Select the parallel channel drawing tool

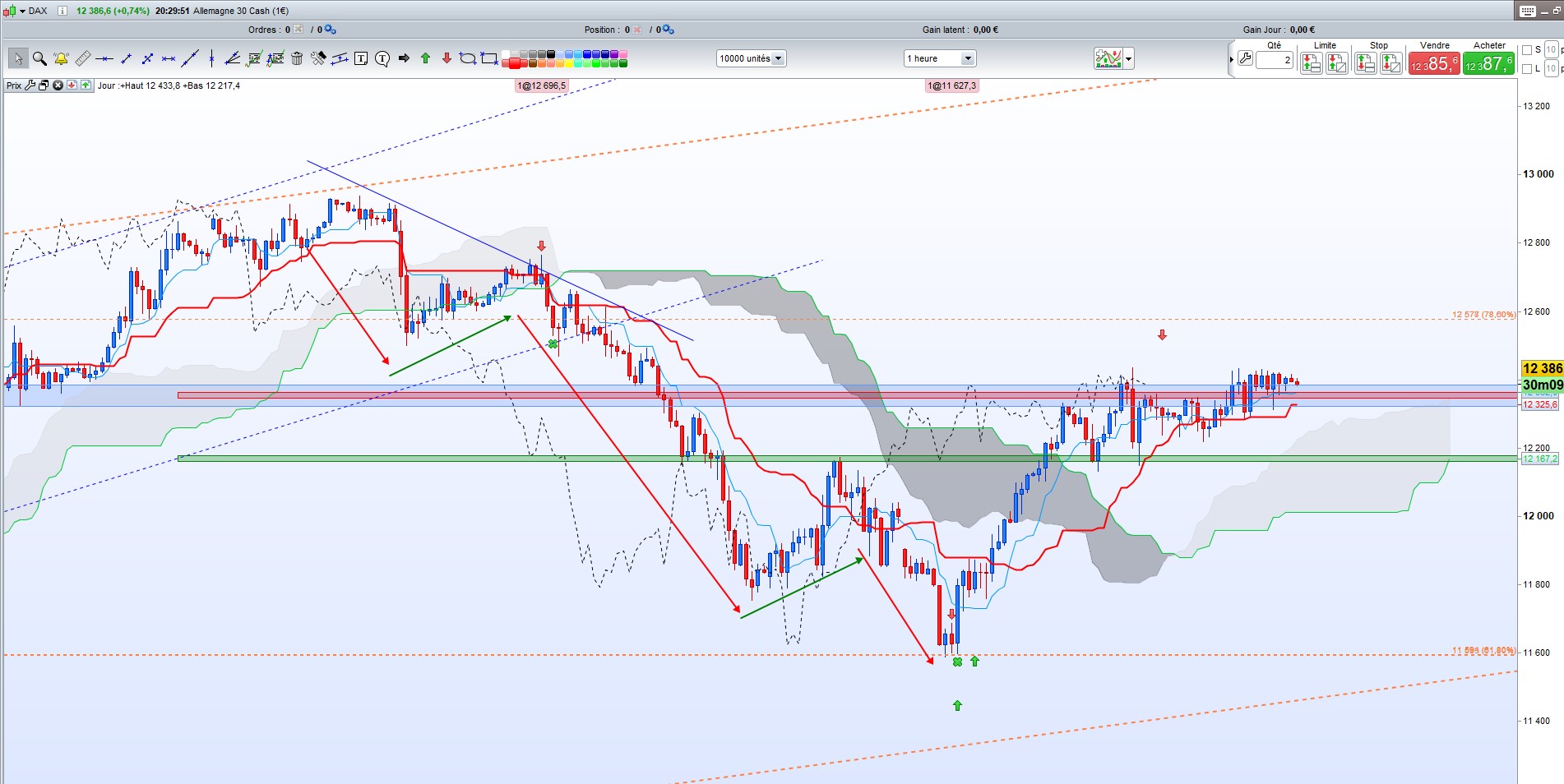tap(339, 58)
